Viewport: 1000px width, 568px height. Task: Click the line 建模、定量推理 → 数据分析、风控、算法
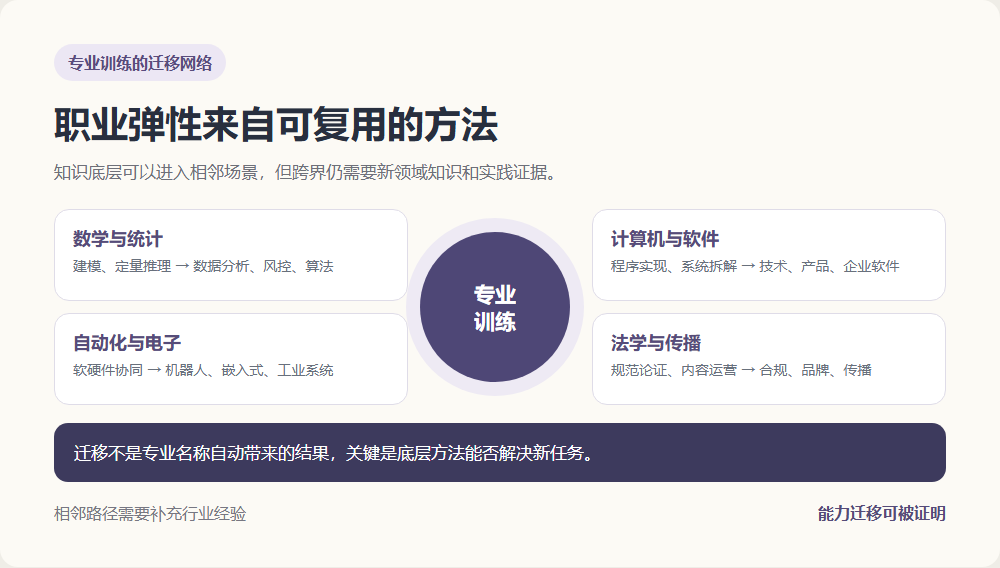(x=203, y=266)
